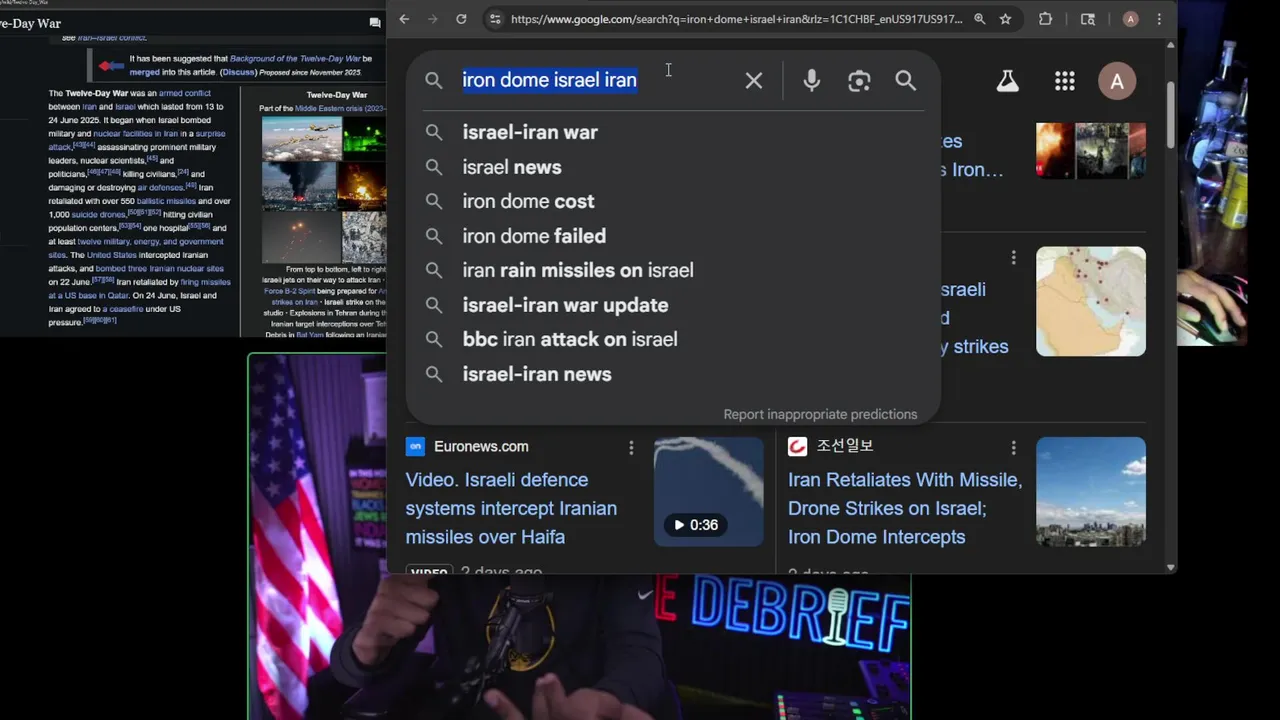Open Background of the Twelve-Day War link
This screenshot has width=1280, height=720.
[x=295, y=59]
